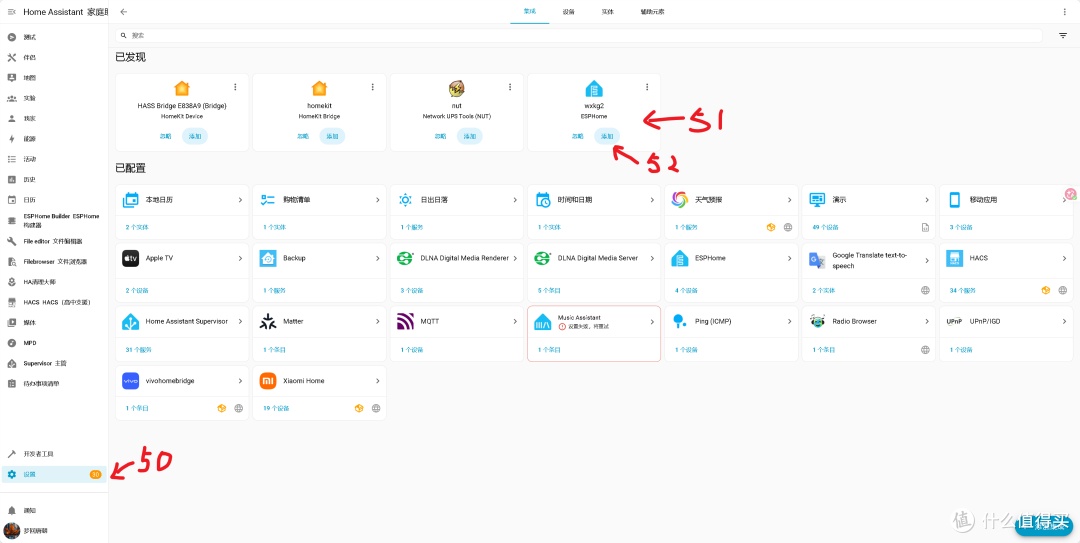
Task: Open overflow menu on wxkg2 card
Action: pos(647,87)
